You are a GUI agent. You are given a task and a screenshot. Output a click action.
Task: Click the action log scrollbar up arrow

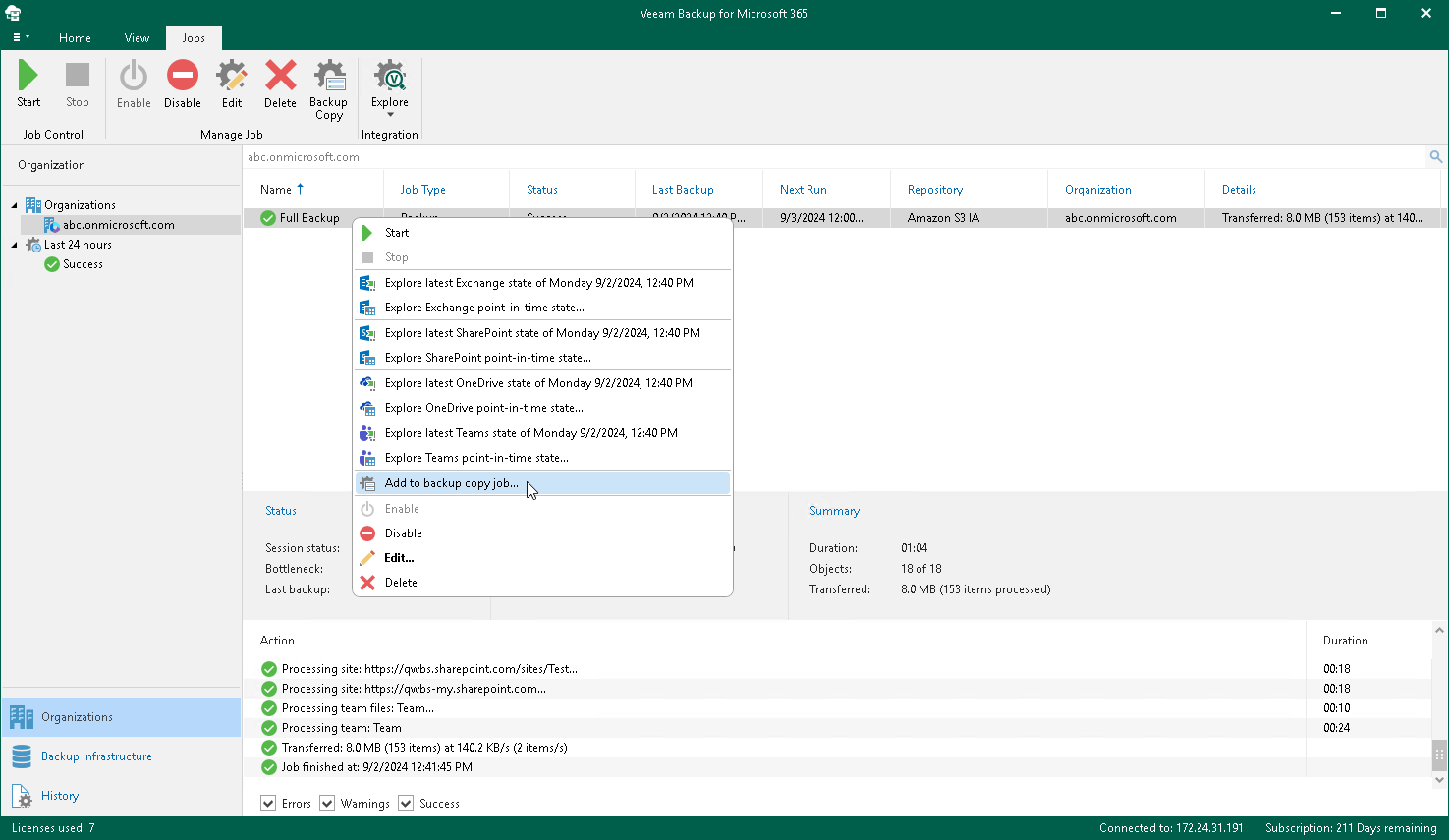pyautogui.click(x=1439, y=631)
